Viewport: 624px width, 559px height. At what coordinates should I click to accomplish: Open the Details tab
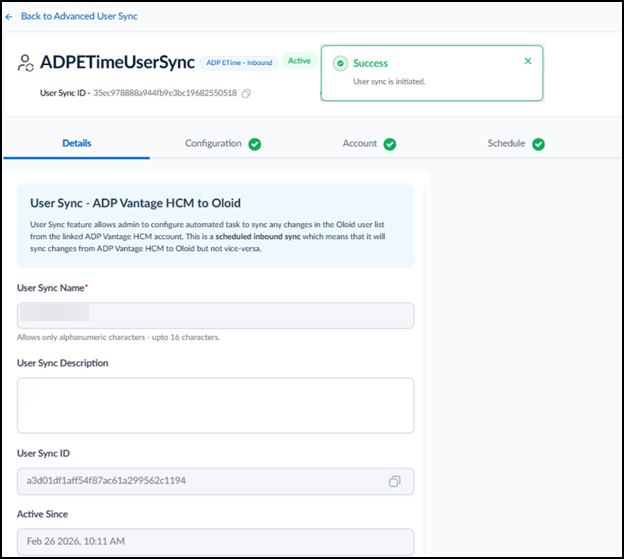pos(77,143)
